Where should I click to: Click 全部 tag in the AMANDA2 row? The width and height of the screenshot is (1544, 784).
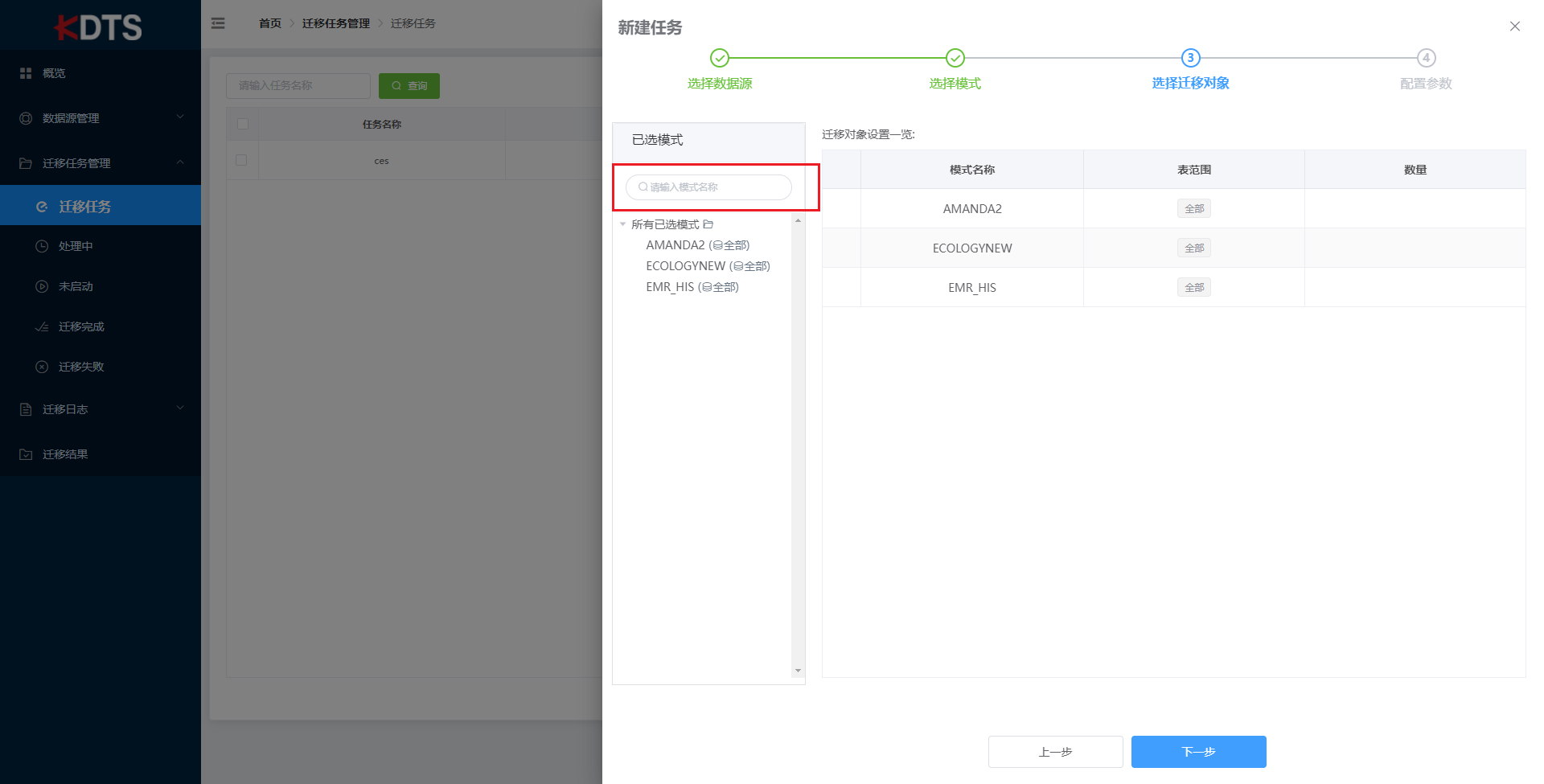(x=1194, y=209)
